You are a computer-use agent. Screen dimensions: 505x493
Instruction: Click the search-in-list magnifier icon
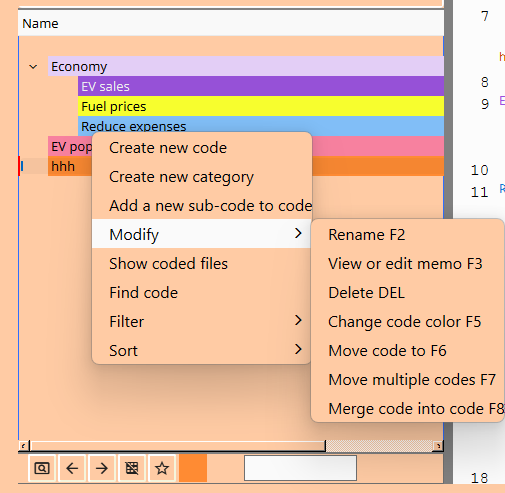pos(42,468)
